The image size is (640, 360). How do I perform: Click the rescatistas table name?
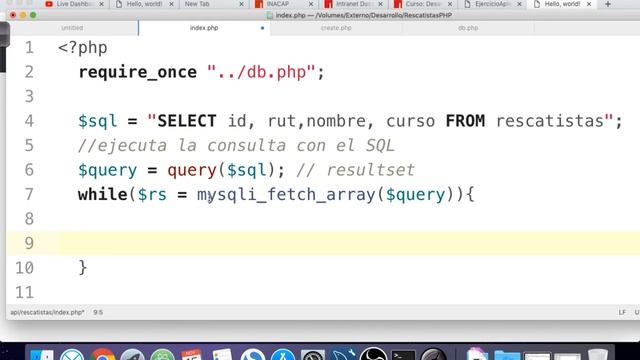550,121
